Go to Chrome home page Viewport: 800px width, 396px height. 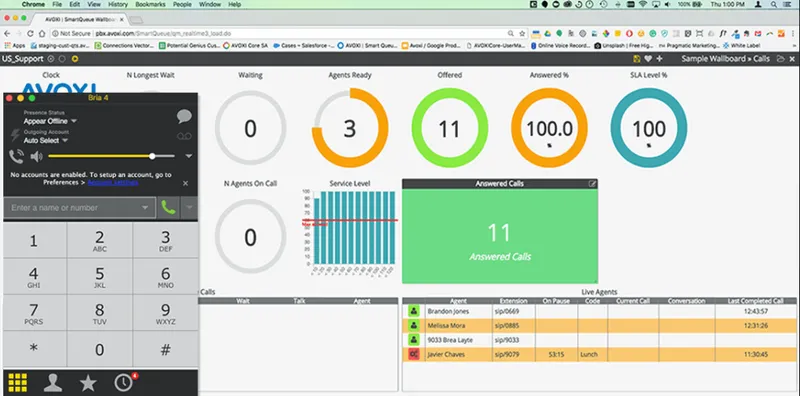42,33
